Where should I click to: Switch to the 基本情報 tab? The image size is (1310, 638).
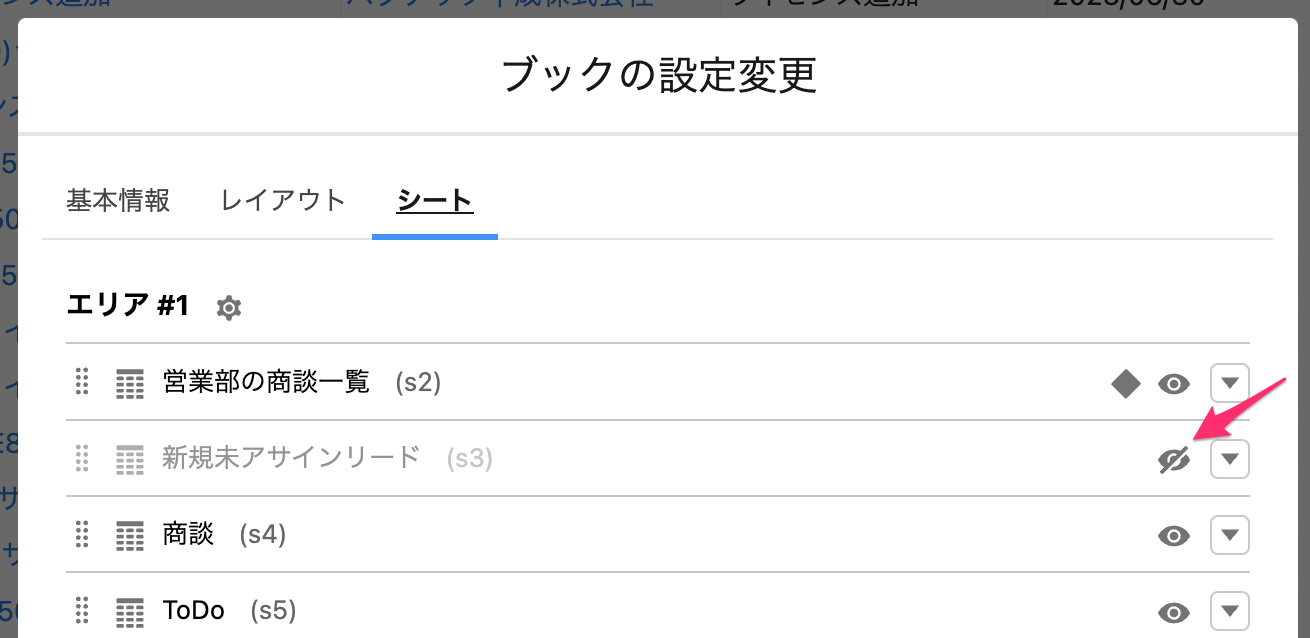[x=118, y=200]
